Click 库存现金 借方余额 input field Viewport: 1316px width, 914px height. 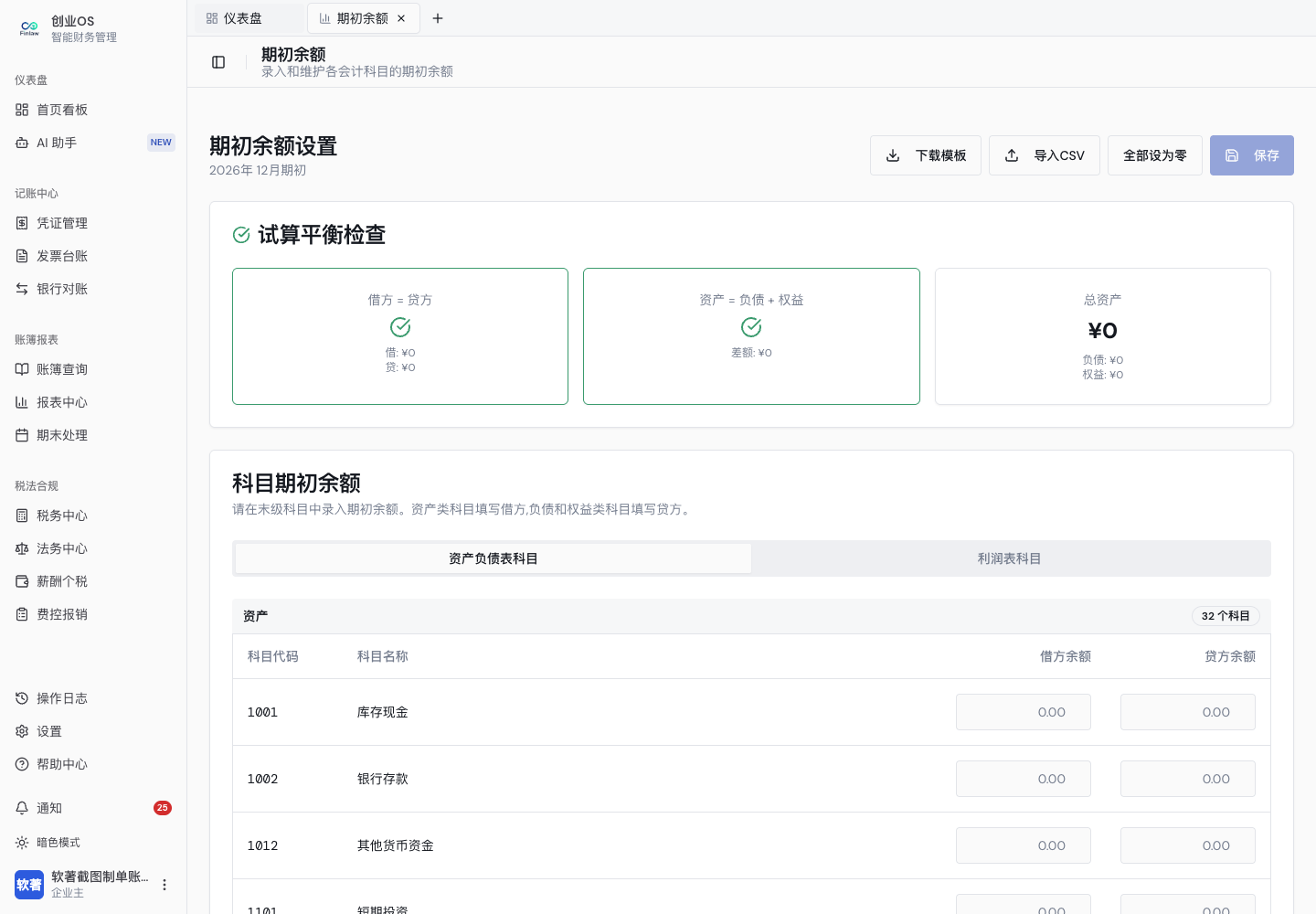pyautogui.click(x=1024, y=712)
